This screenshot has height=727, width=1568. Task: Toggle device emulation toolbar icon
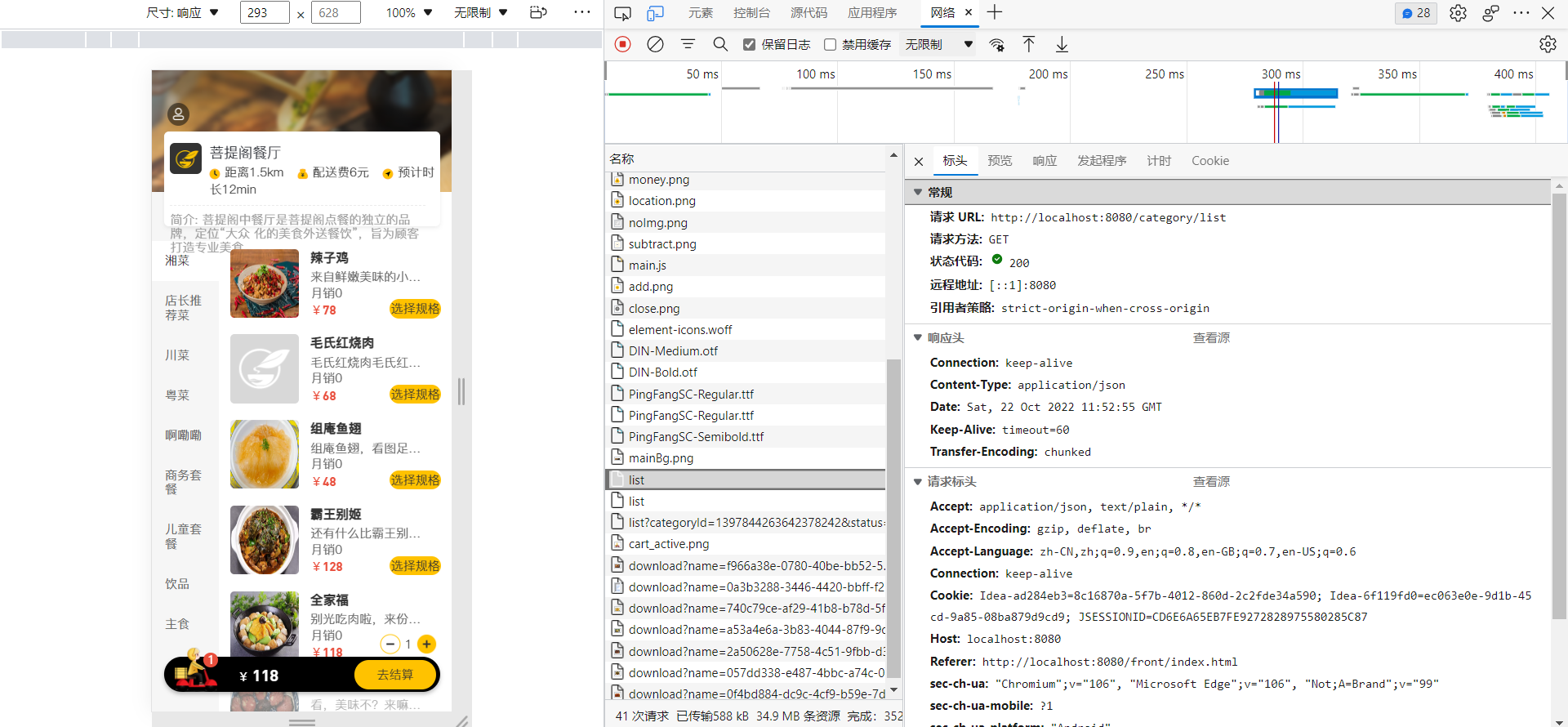[x=655, y=13]
